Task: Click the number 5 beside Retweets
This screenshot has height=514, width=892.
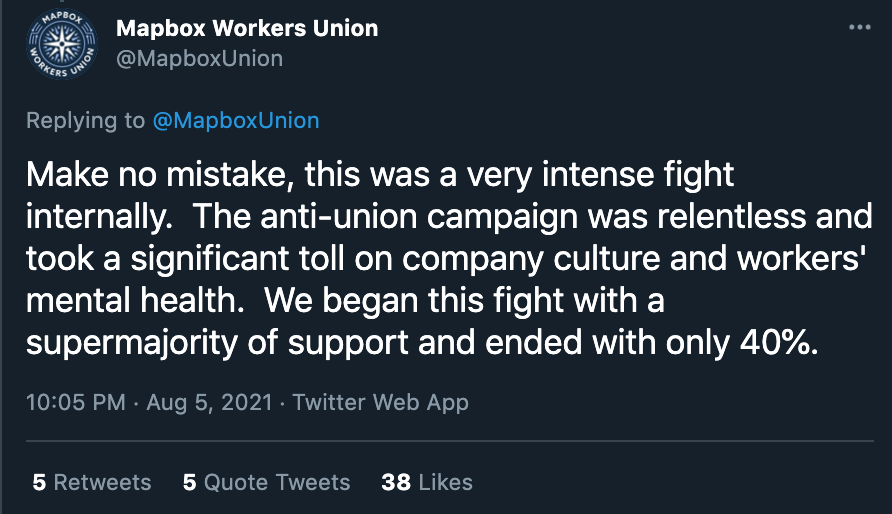Action: coord(39,482)
